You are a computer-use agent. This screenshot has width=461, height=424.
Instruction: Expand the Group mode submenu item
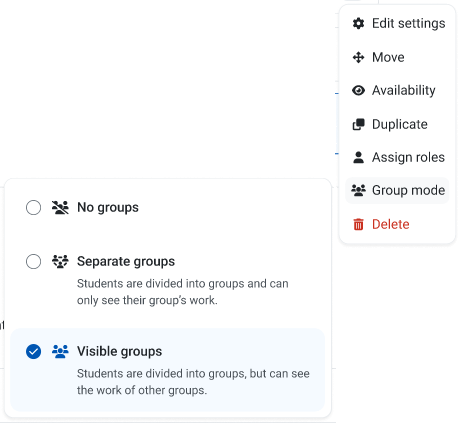[x=397, y=190]
